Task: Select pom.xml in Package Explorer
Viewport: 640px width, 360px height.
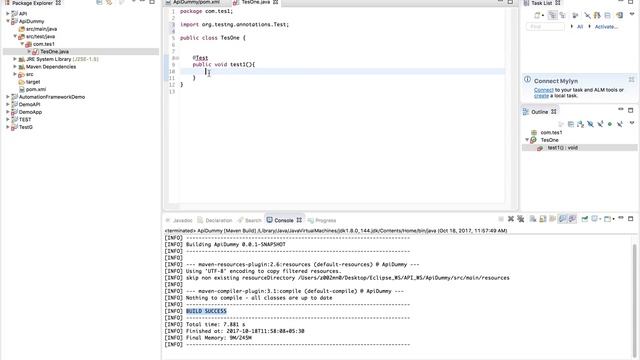Action: tap(36, 89)
